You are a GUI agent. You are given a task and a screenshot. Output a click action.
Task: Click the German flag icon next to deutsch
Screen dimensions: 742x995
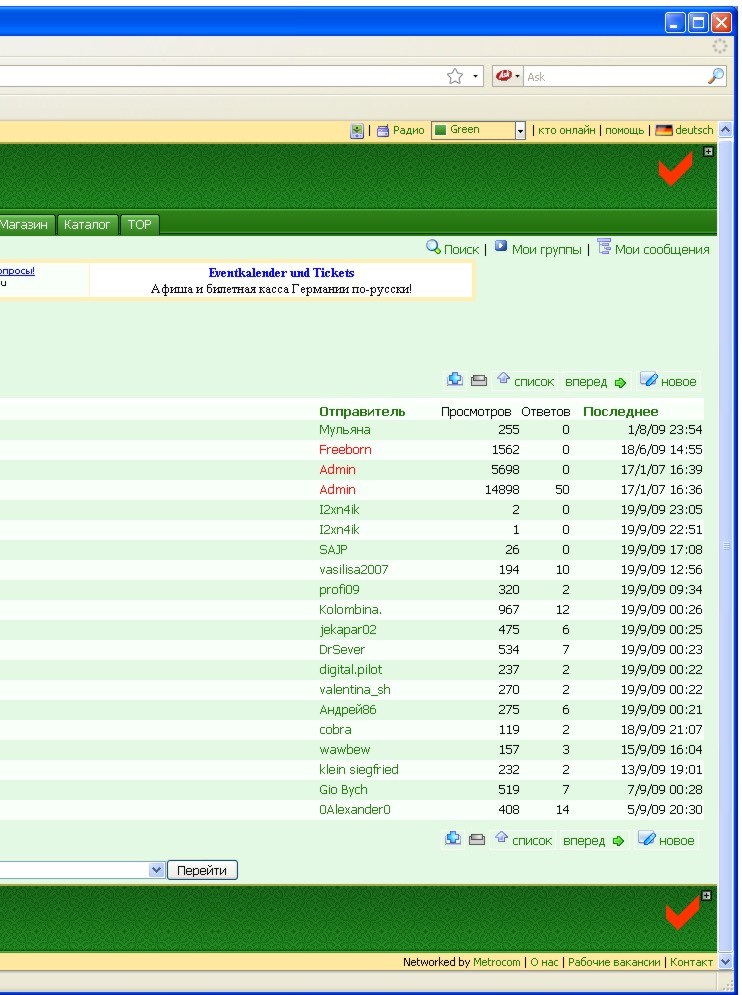[664, 130]
